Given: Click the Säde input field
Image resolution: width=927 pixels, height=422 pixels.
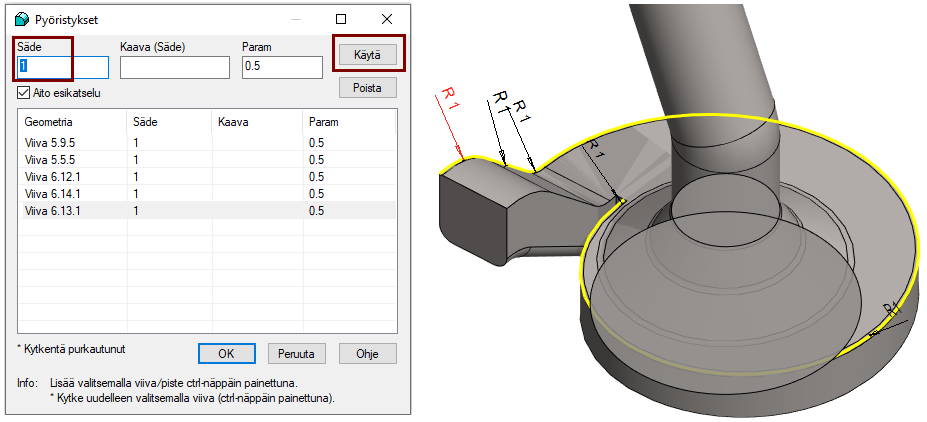Looking at the screenshot, I should [x=62, y=67].
